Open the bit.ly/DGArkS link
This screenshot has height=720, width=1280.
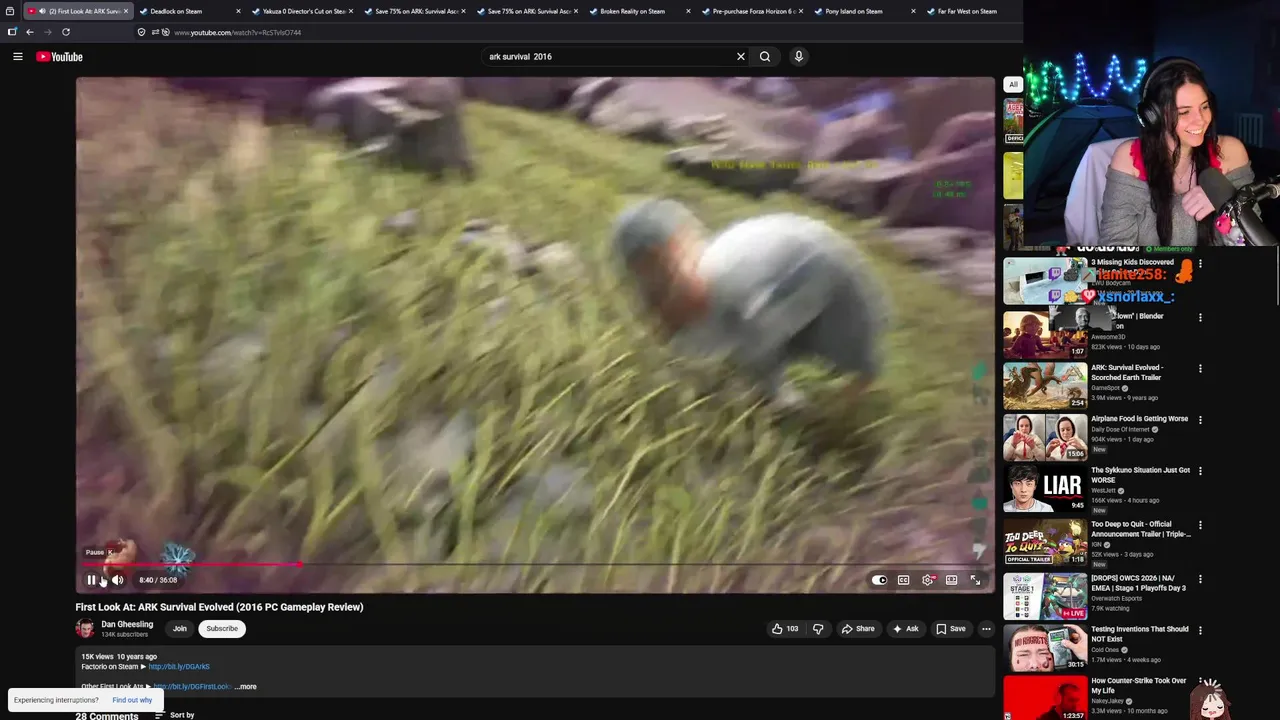(179, 667)
